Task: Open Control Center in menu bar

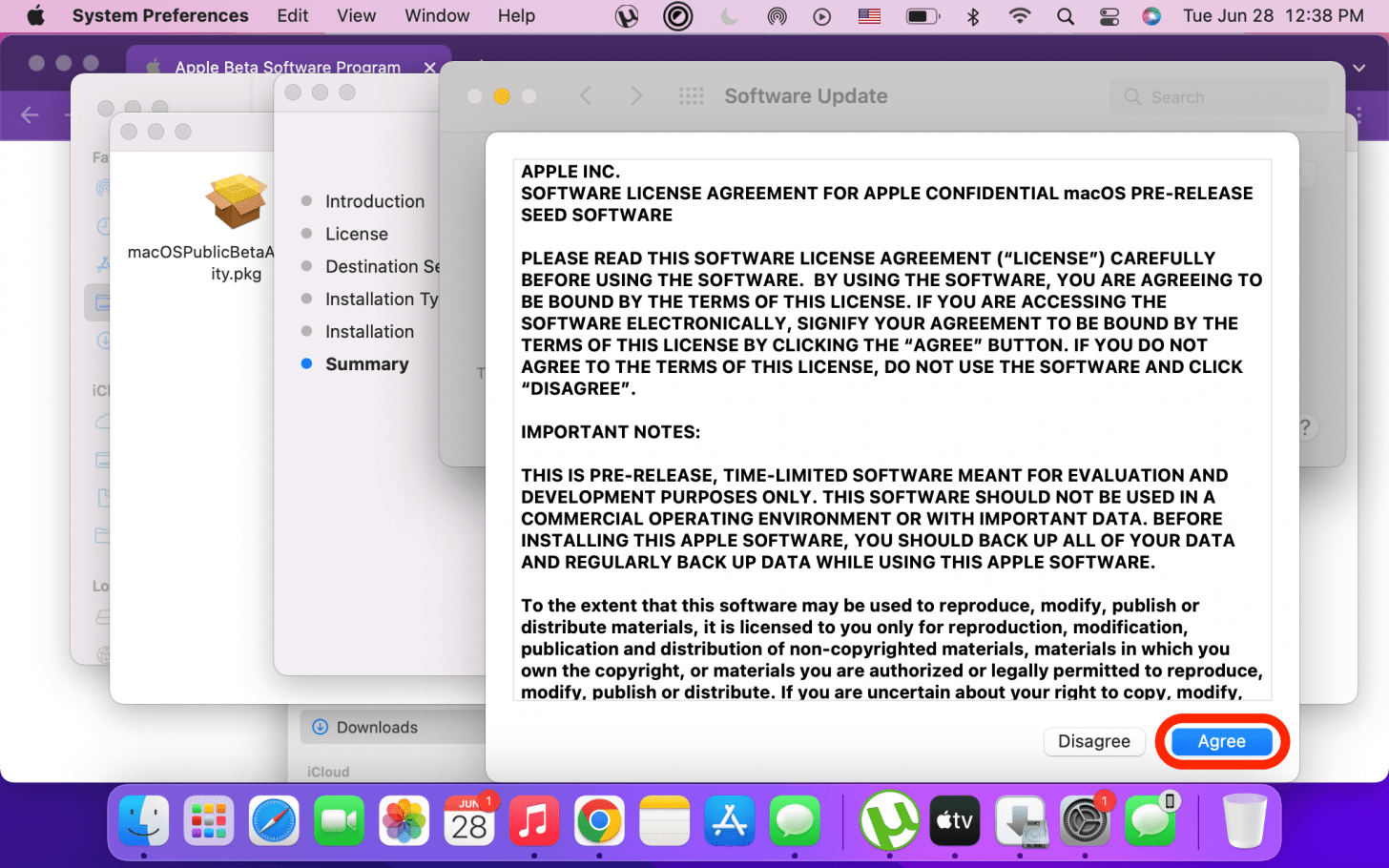Action: pyautogui.click(x=1109, y=16)
